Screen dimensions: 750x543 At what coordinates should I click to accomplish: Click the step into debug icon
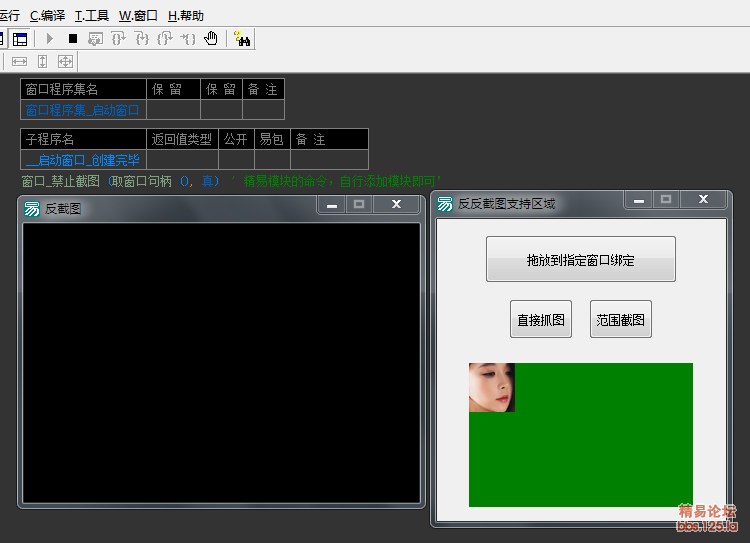point(142,38)
